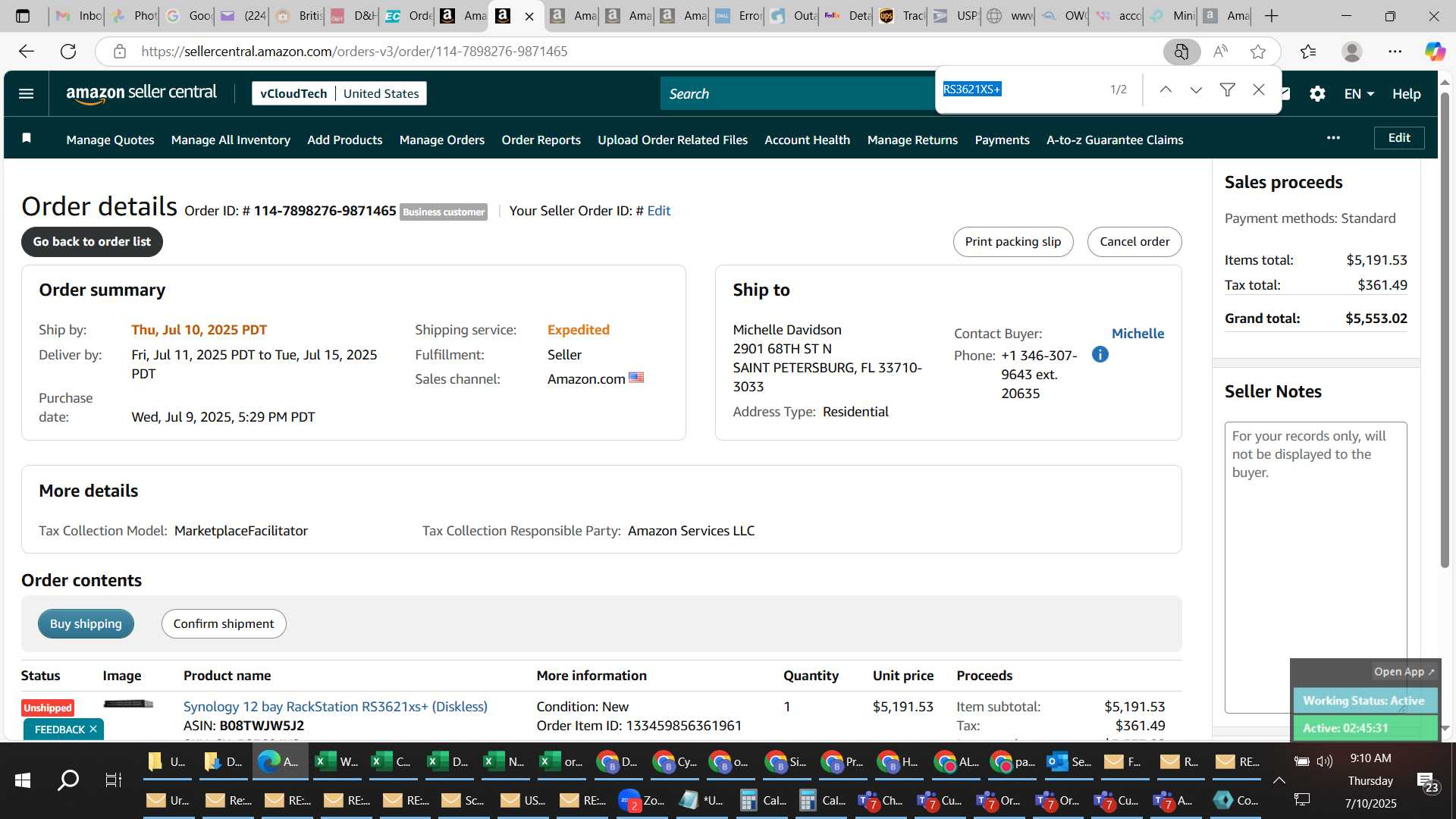1456x819 pixels.
Task: Open Upload Order Related Files
Action: tap(672, 140)
